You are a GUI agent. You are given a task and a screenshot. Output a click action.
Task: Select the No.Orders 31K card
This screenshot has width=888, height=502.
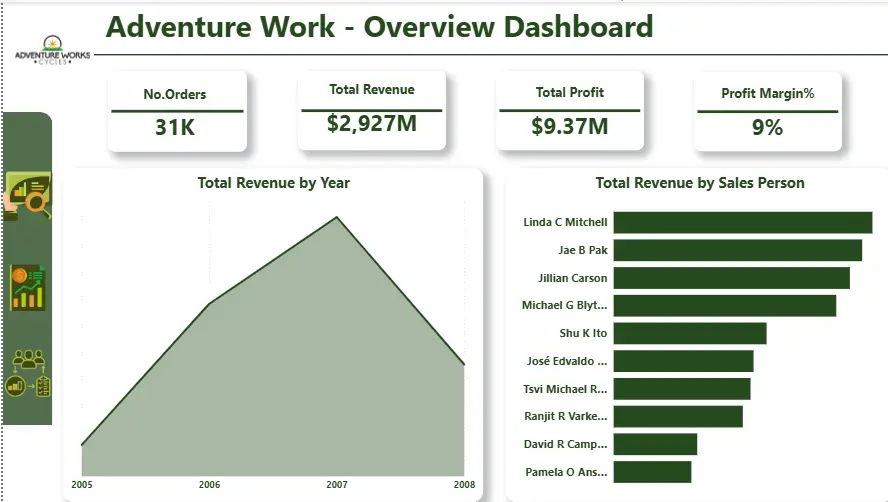[x=177, y=112]
